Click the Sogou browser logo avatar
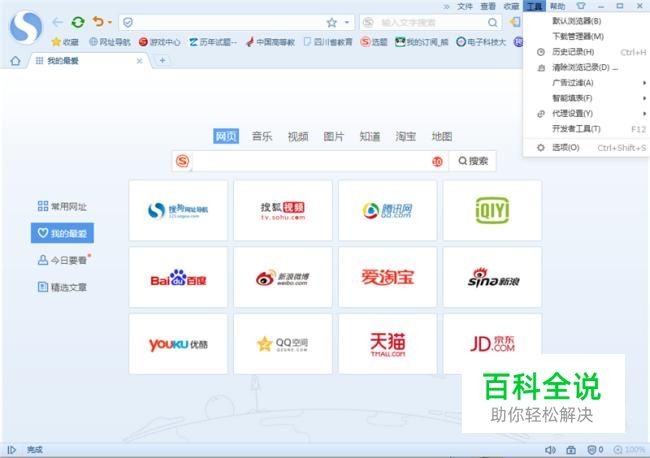This screenshot has width=650, height=458. (x=26, y=27)
